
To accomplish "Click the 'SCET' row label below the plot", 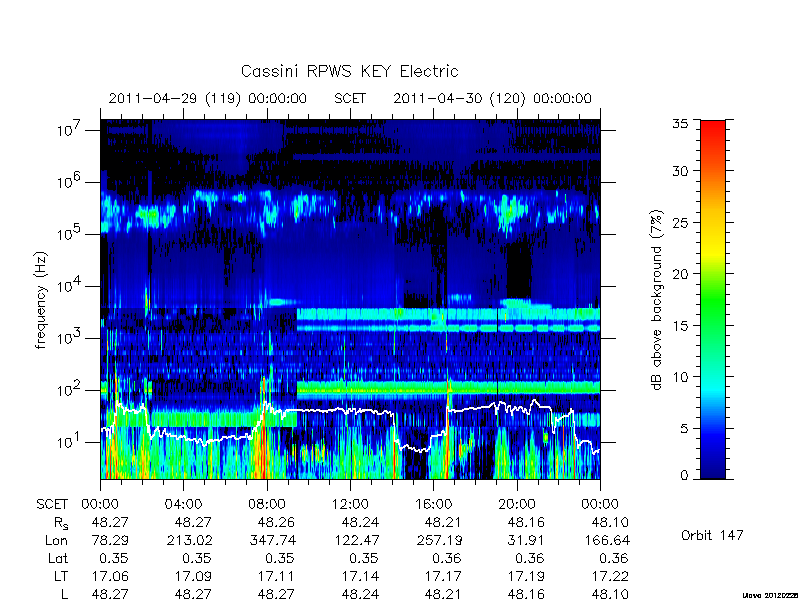I will coord(52,504).
